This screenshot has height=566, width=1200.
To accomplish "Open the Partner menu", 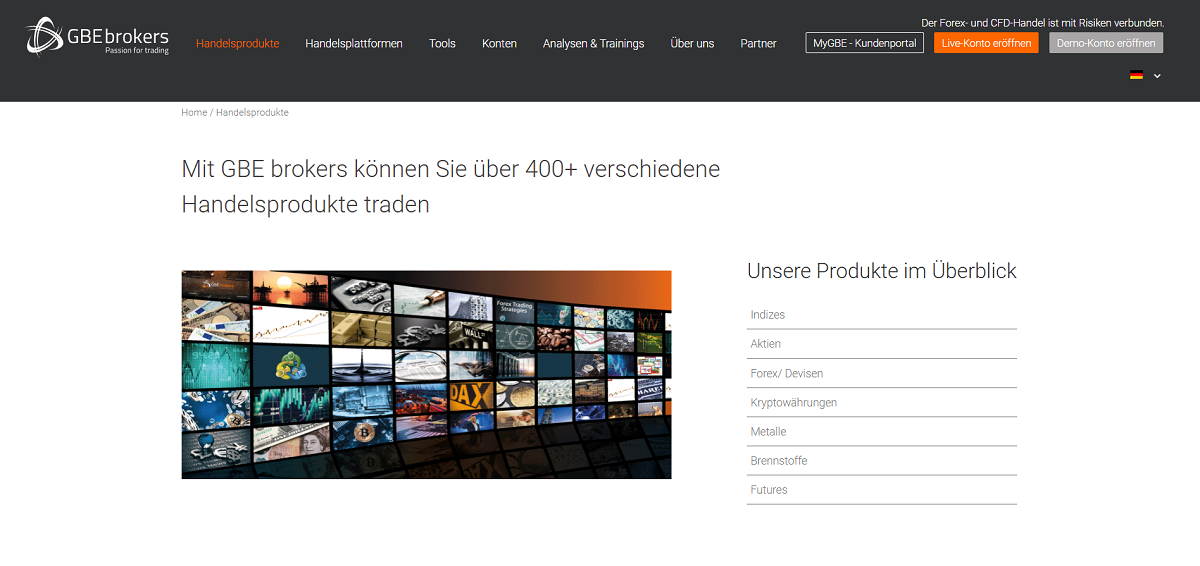I will pyautogui.click(x=758, y=43).
